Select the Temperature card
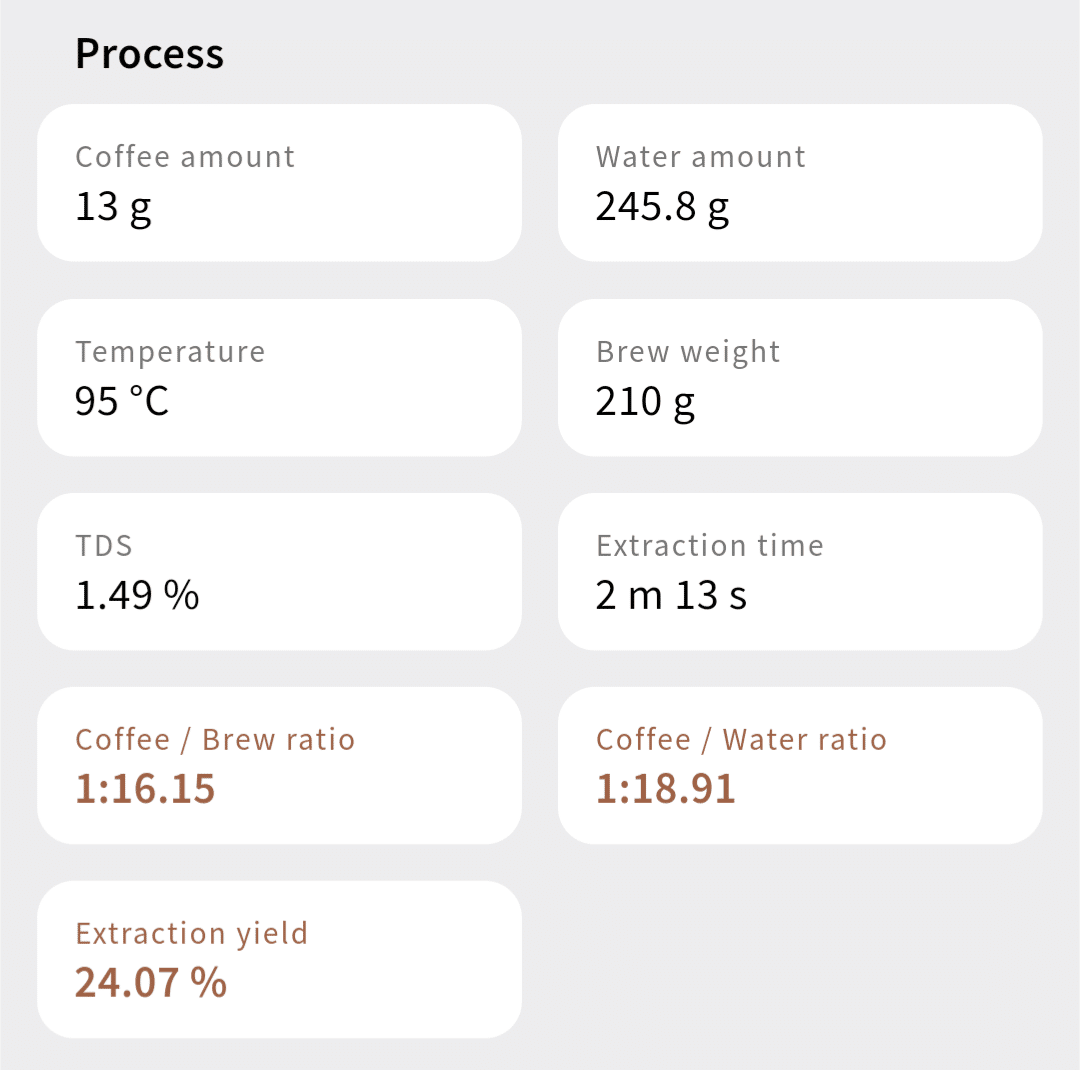The width and height of the screenshot is (1080, 1070). click(279, 378)
